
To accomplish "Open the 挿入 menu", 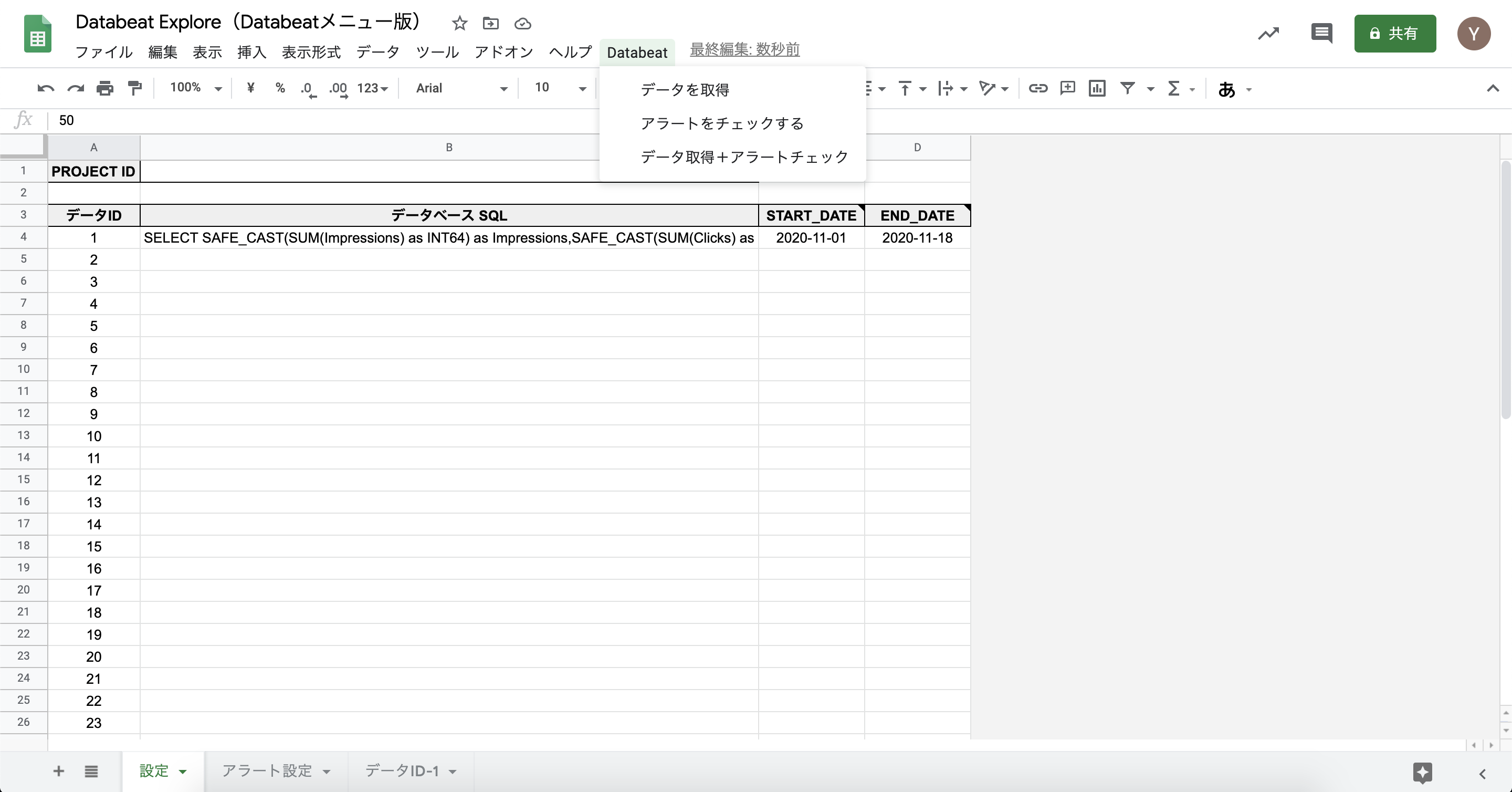I will pos(252,52).
